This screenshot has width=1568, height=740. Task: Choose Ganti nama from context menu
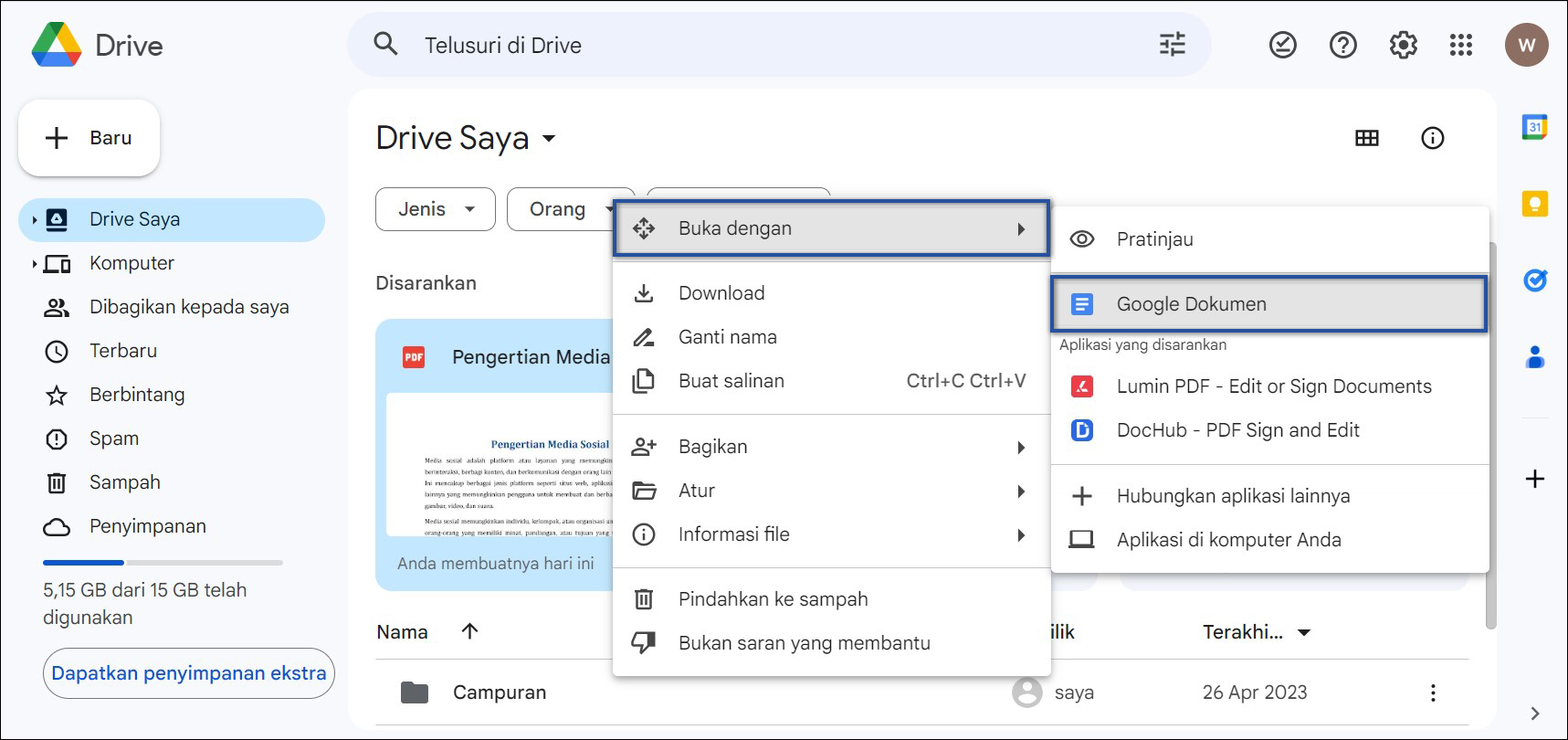831,337
